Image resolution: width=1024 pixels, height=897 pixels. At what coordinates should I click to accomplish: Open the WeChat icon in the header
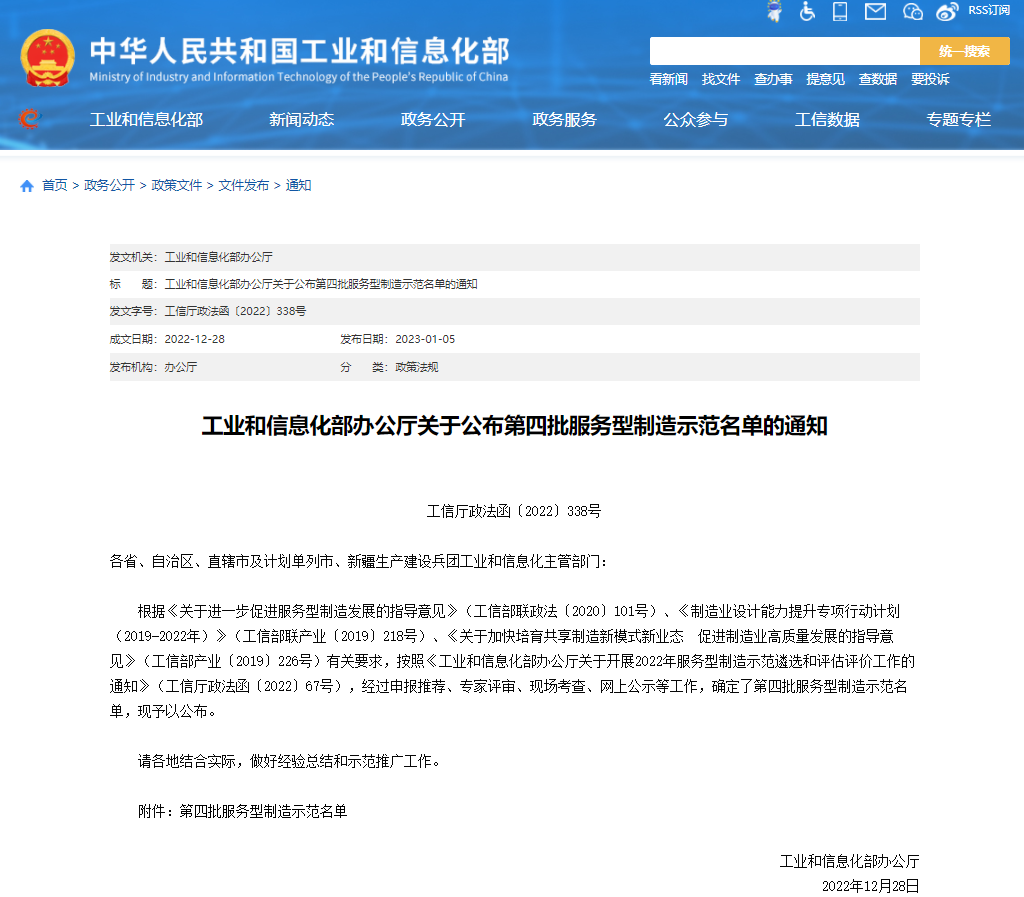912,11
